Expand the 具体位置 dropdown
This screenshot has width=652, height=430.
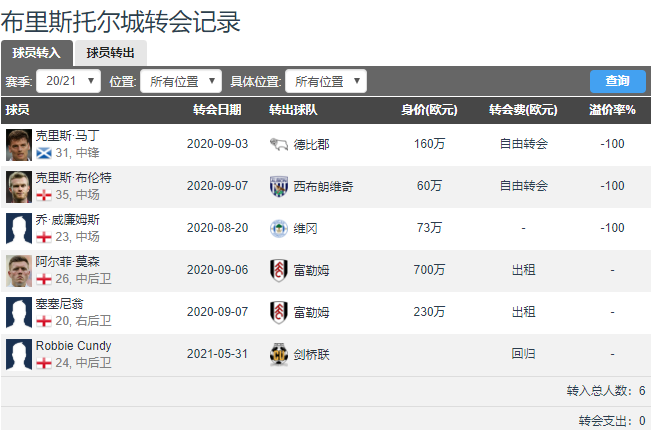(x=326, y=81)
